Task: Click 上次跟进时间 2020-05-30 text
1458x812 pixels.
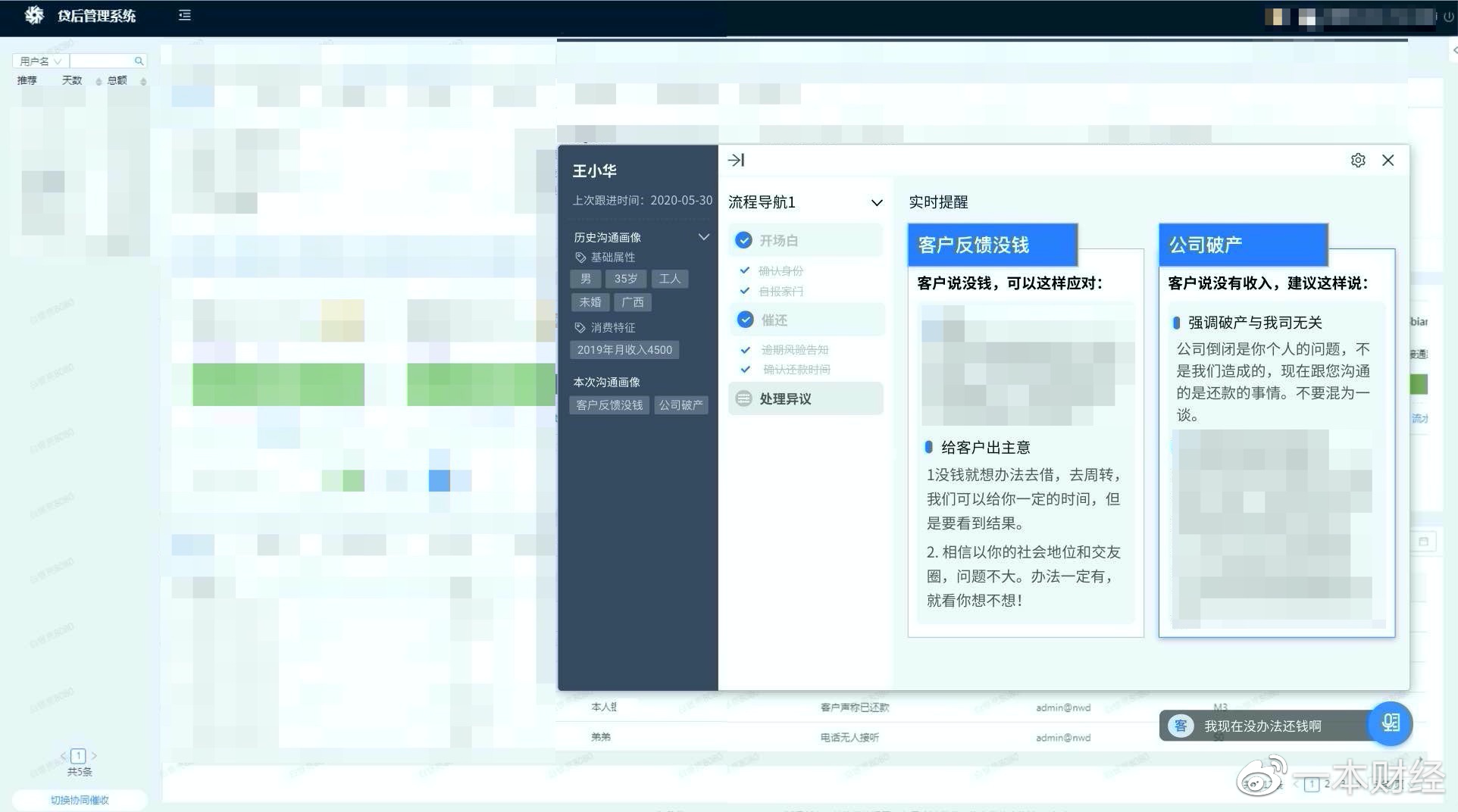Action: click(x=642, y=201)
